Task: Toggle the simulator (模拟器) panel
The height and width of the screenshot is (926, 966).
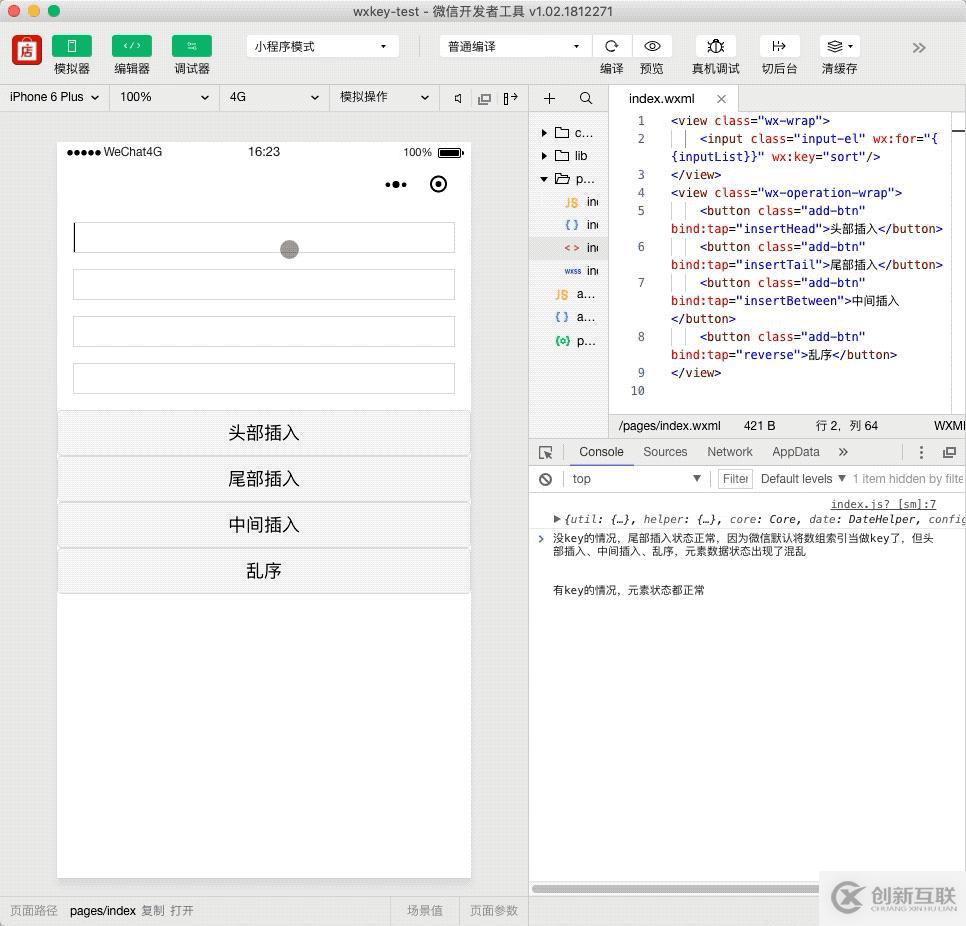Action: (71, 46)
